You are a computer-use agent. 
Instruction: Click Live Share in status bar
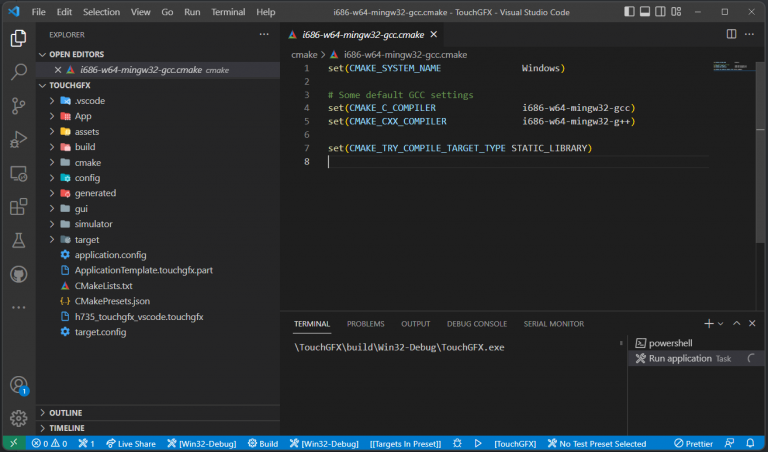131,443
